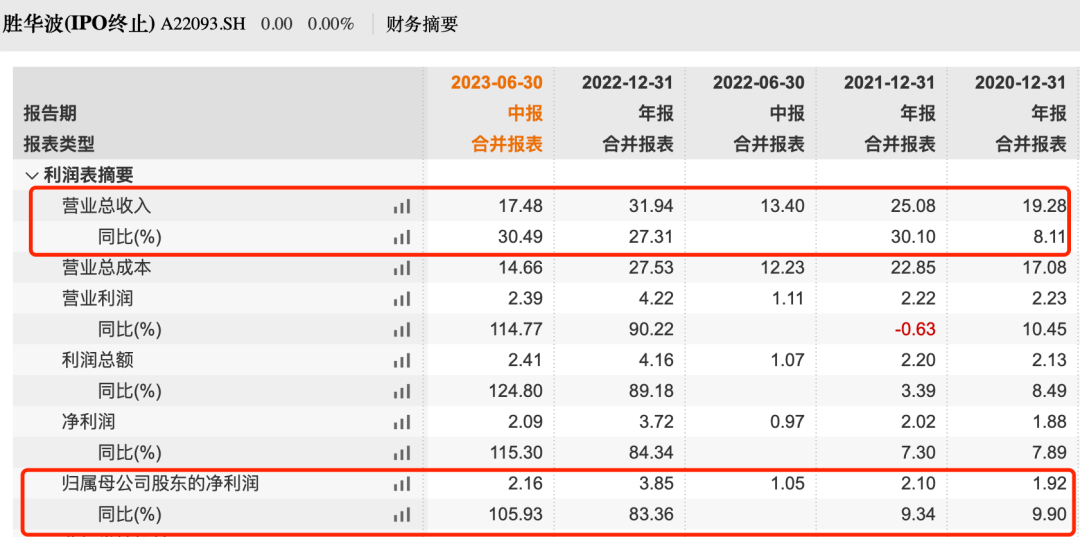Click the 2022-12-31 report period header
1080x537 pixels.
click(x=627, y=83)
